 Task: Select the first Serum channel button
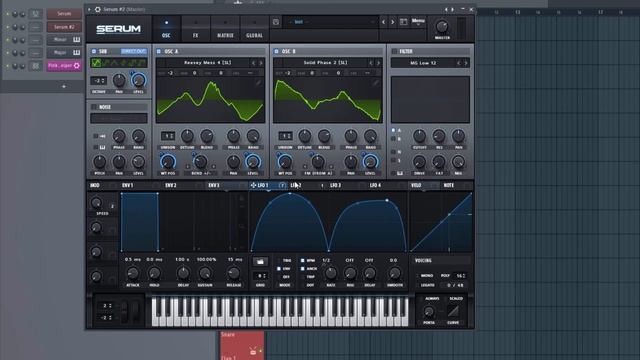point(64,14)
